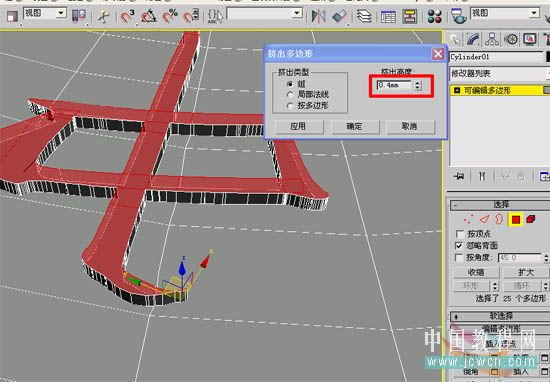Screen dimensions: 550x382
Task: Expand the 可编辑多边形 stack entry plus box
Action: 457,91
